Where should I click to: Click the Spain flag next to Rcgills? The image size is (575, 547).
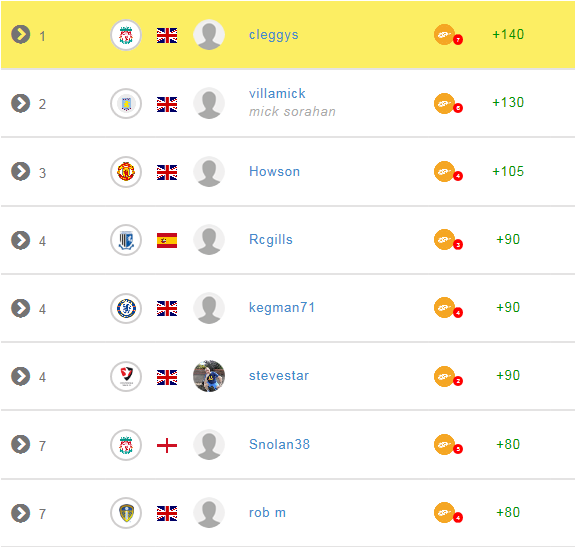coord(167,241)
